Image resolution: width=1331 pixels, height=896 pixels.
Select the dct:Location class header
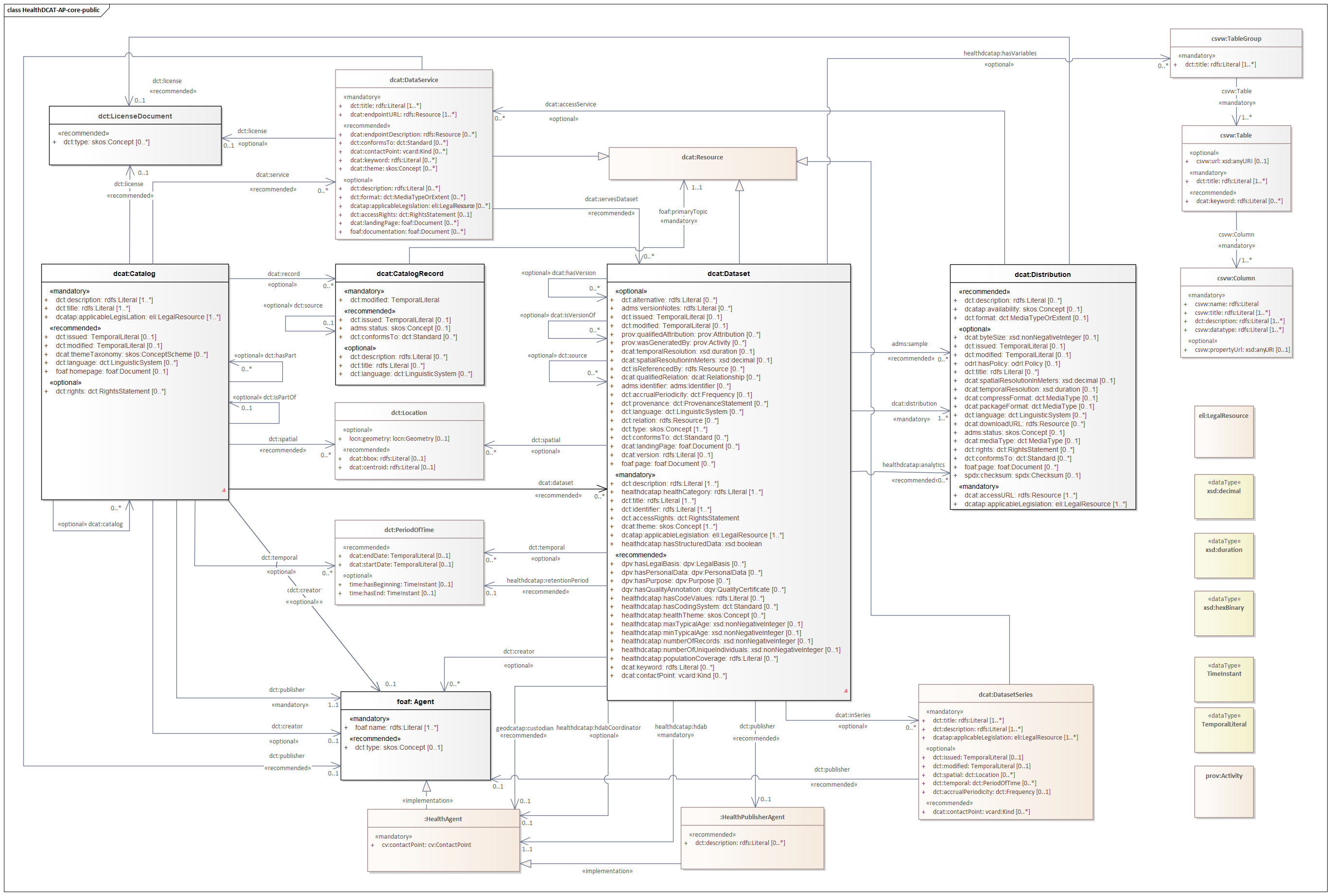(409, 412)
